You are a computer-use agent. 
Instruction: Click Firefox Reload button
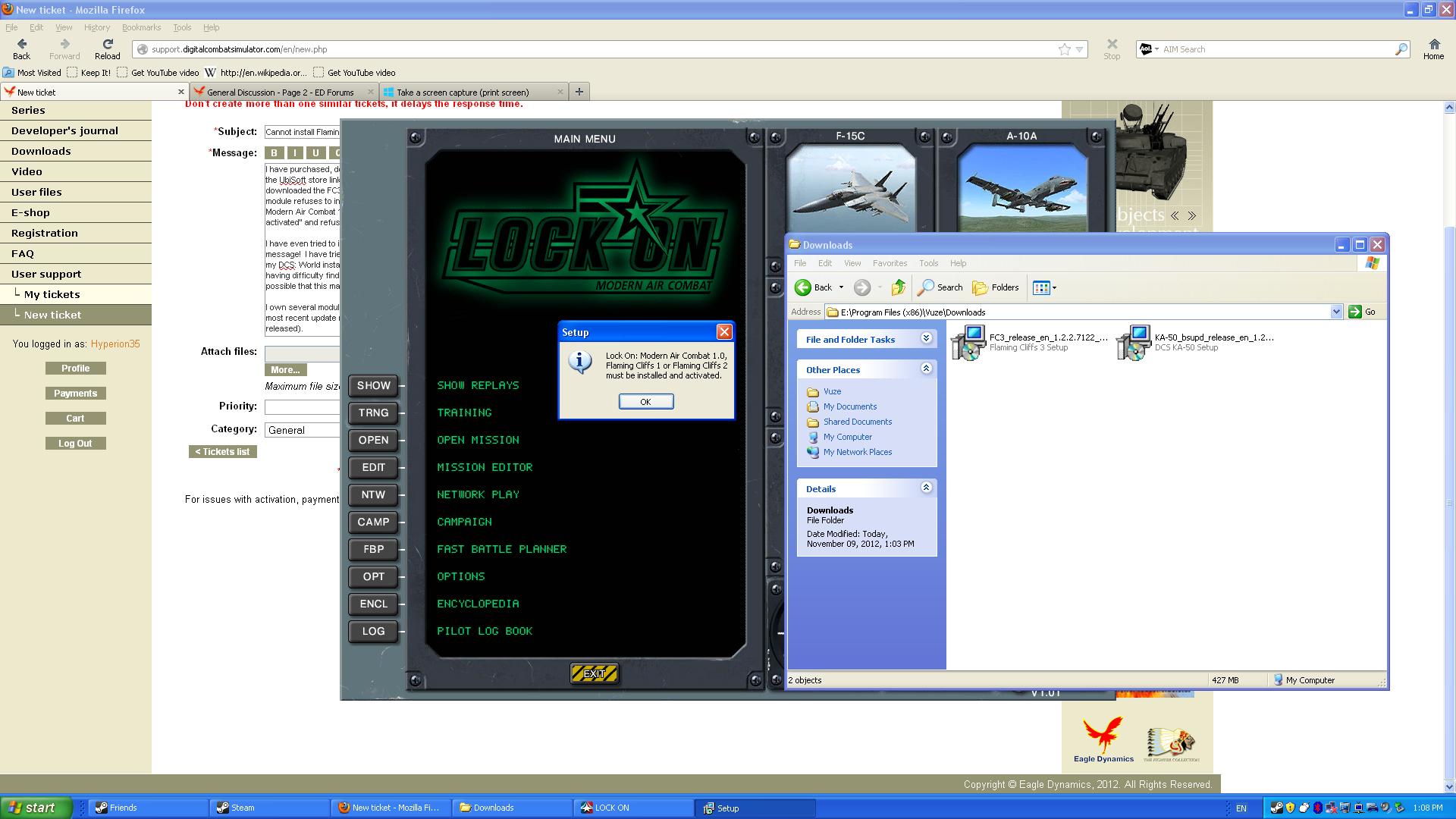pos(107,49)
